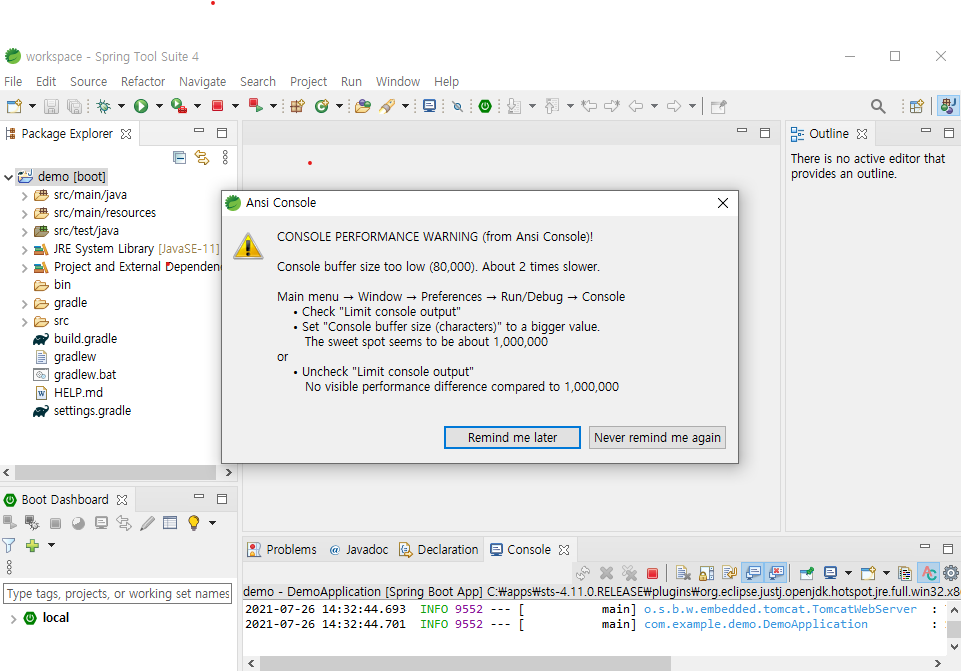Close the Console tab
Image resolution: width=961 pixels, height=671 pixels.
pyautogui.click(x=564, y=550)
